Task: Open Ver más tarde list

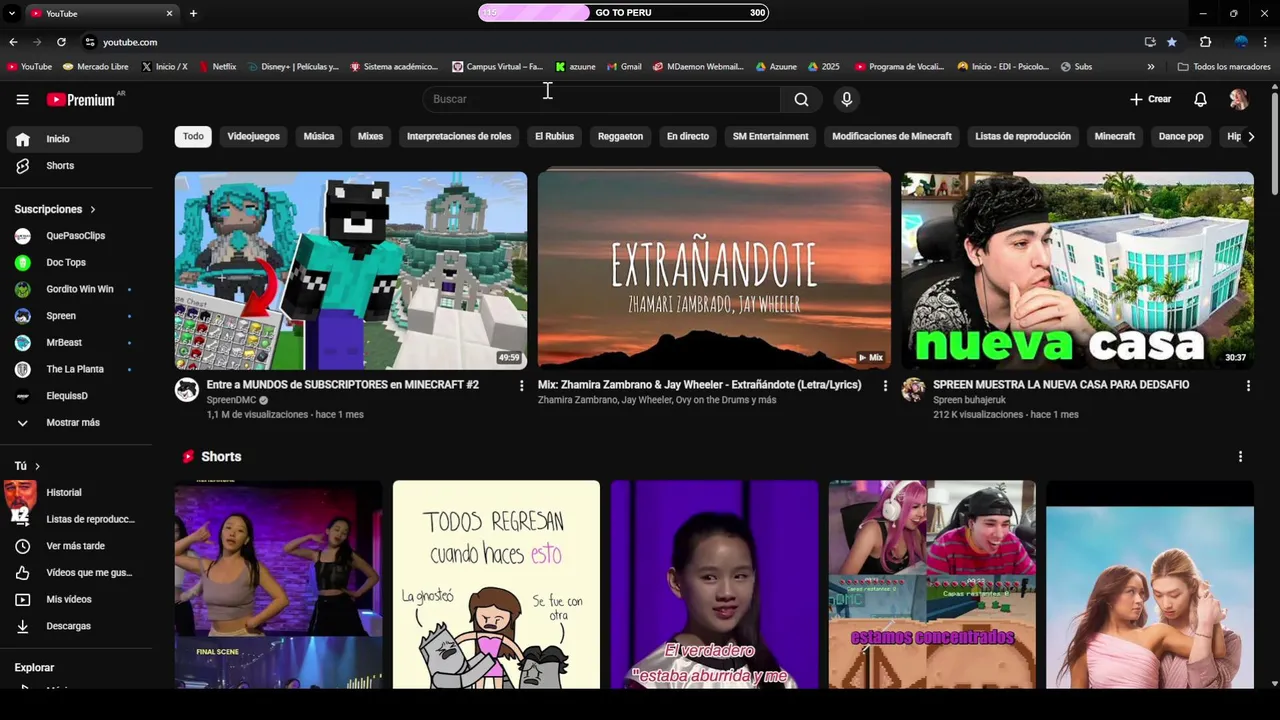Action: pos(75,546)
